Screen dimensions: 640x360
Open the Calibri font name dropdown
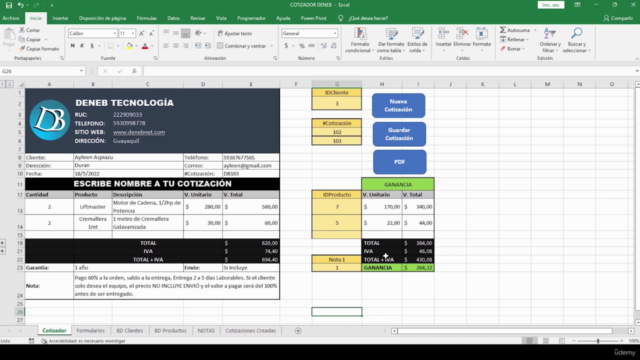[115, 33]
